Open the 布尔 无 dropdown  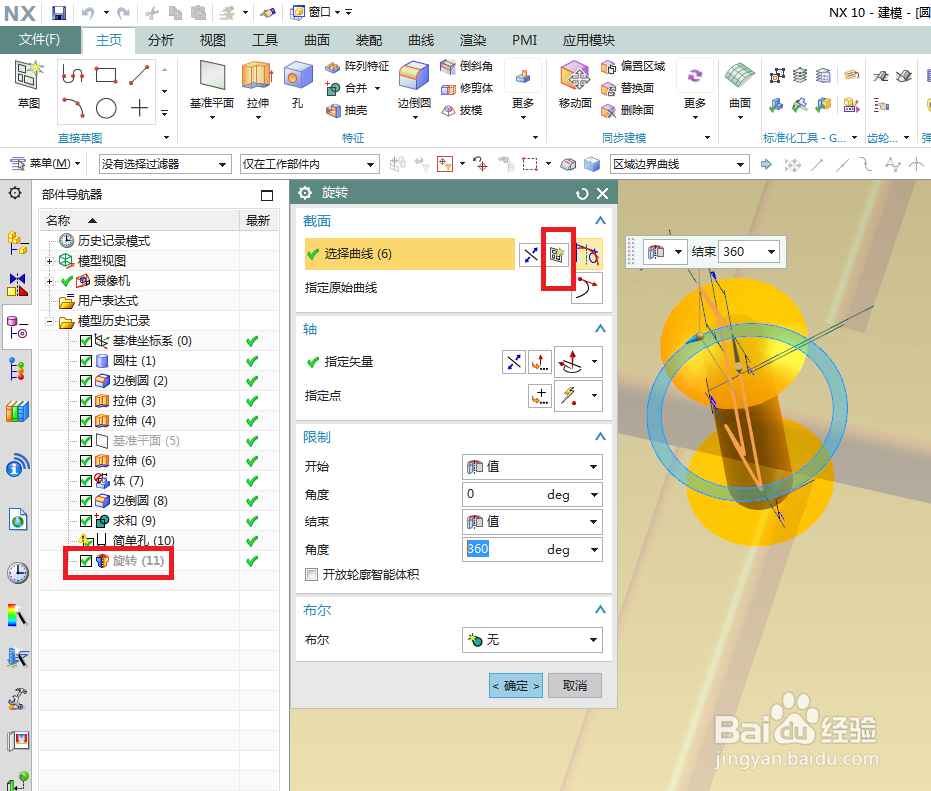(x=532, y=640)
